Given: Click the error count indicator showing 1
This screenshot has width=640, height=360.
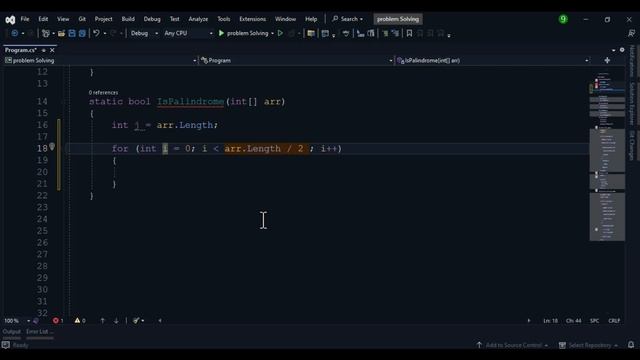Looking at the screenshot, I should coord(58,320).
